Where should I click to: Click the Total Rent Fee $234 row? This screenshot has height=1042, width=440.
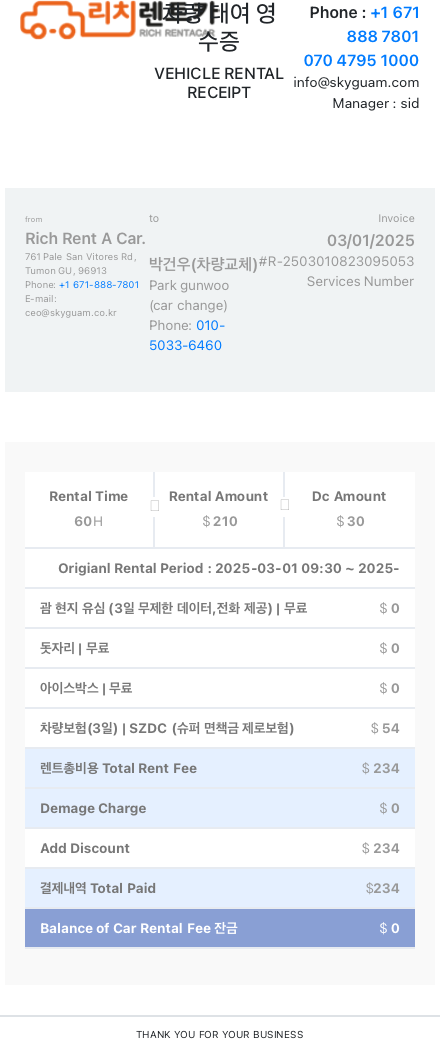pyautogui.click(x=220, y=768)
